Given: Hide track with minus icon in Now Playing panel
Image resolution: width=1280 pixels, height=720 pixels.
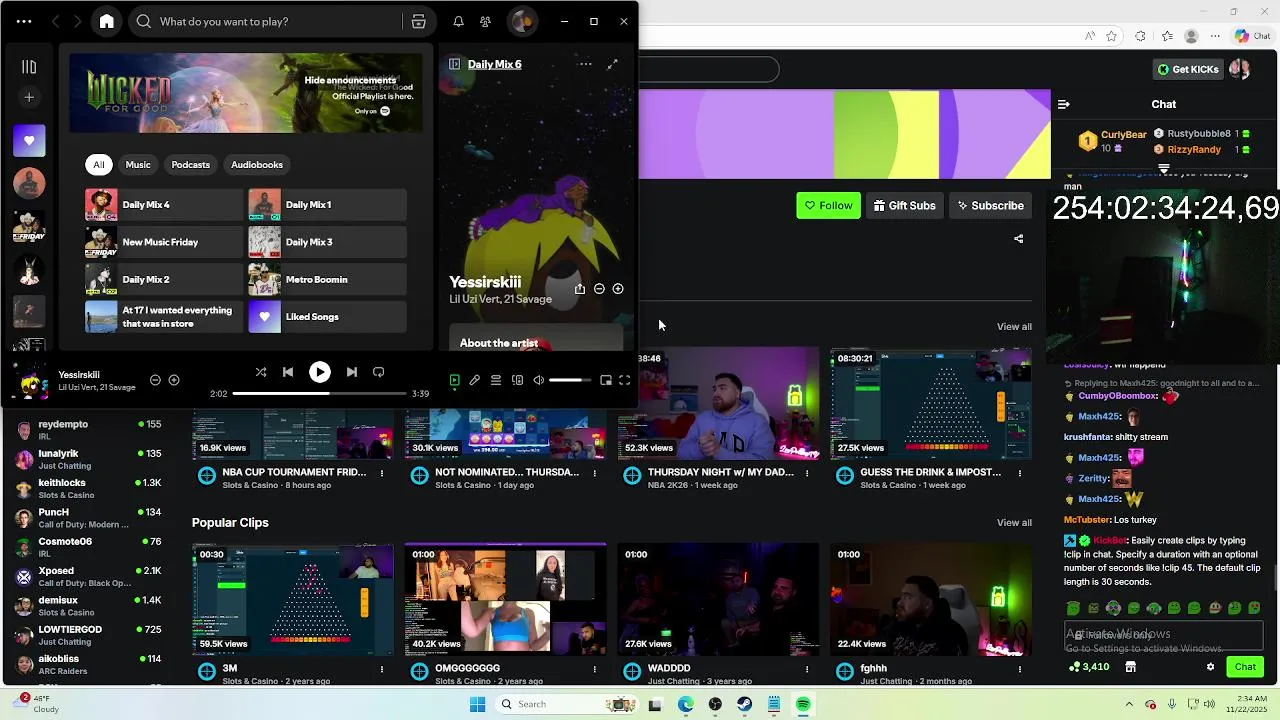Looking at the screenshot, I should [x=599, y=289].
